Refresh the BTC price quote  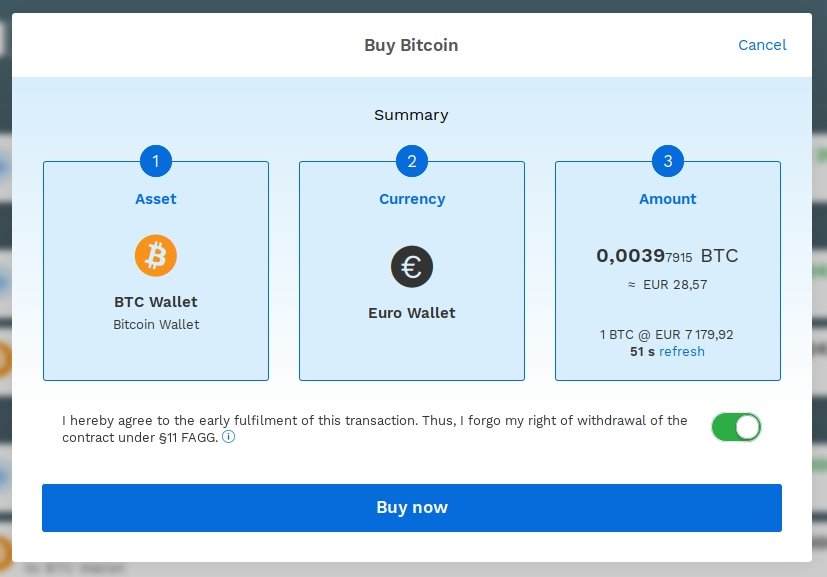(x=682, y=351)
